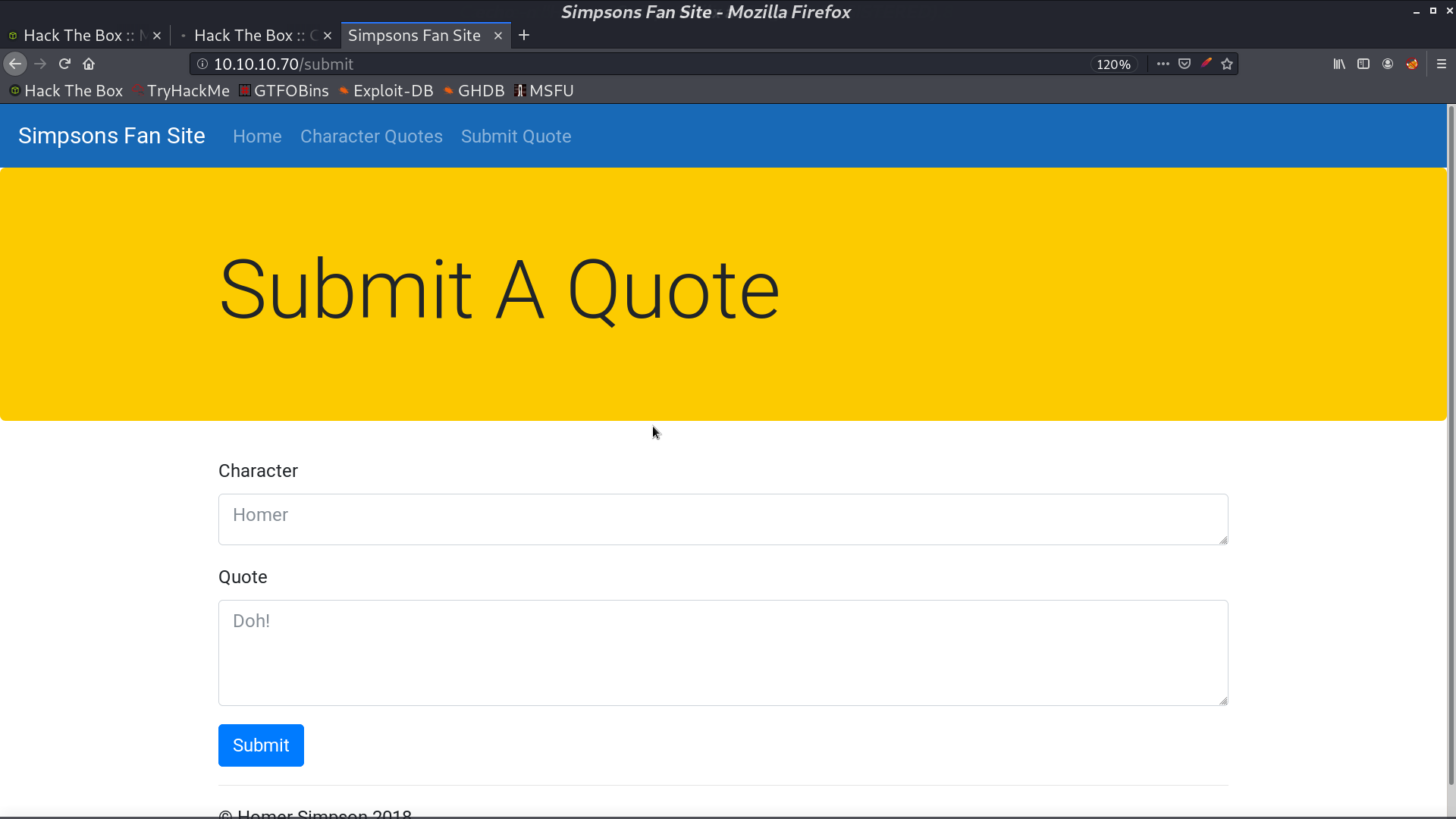
Task: Click the forward navigation arrow
Action: (40, 64)
